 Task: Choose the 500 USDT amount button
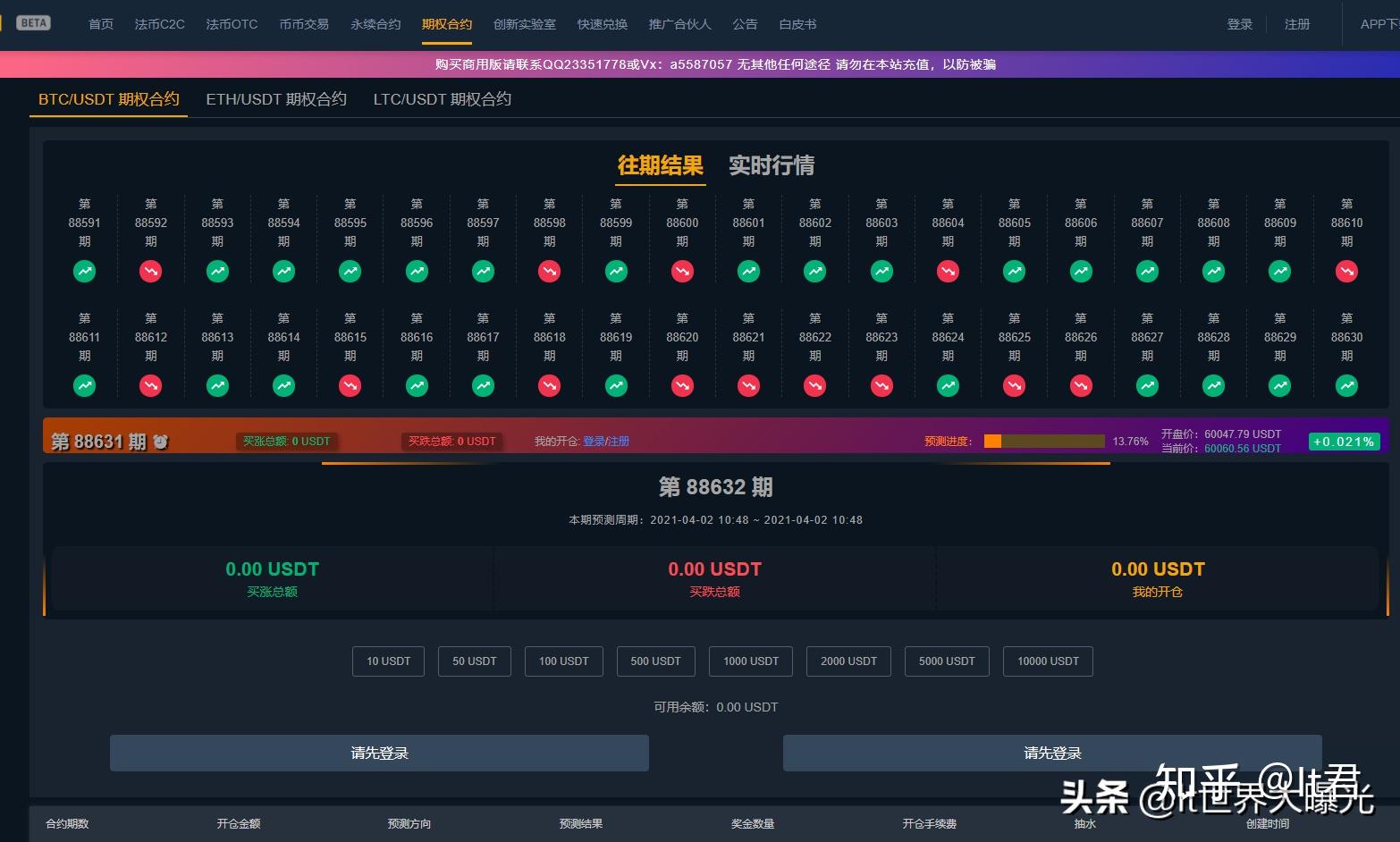(655, 661)
